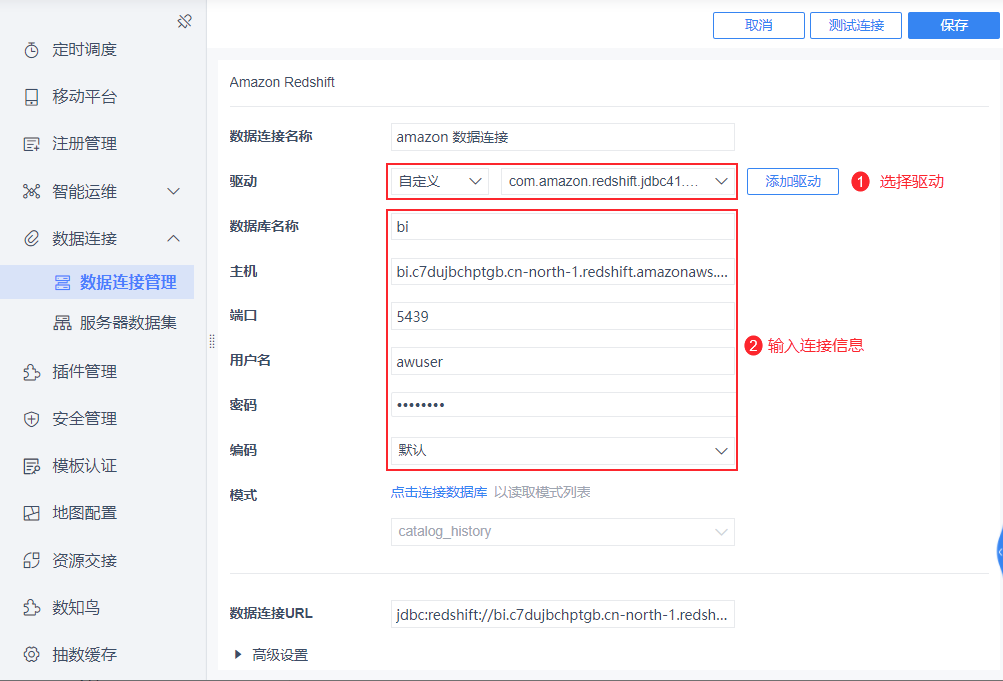
Task: Collapse the 数据连接 chevron
Action: [x=173, y=239]
